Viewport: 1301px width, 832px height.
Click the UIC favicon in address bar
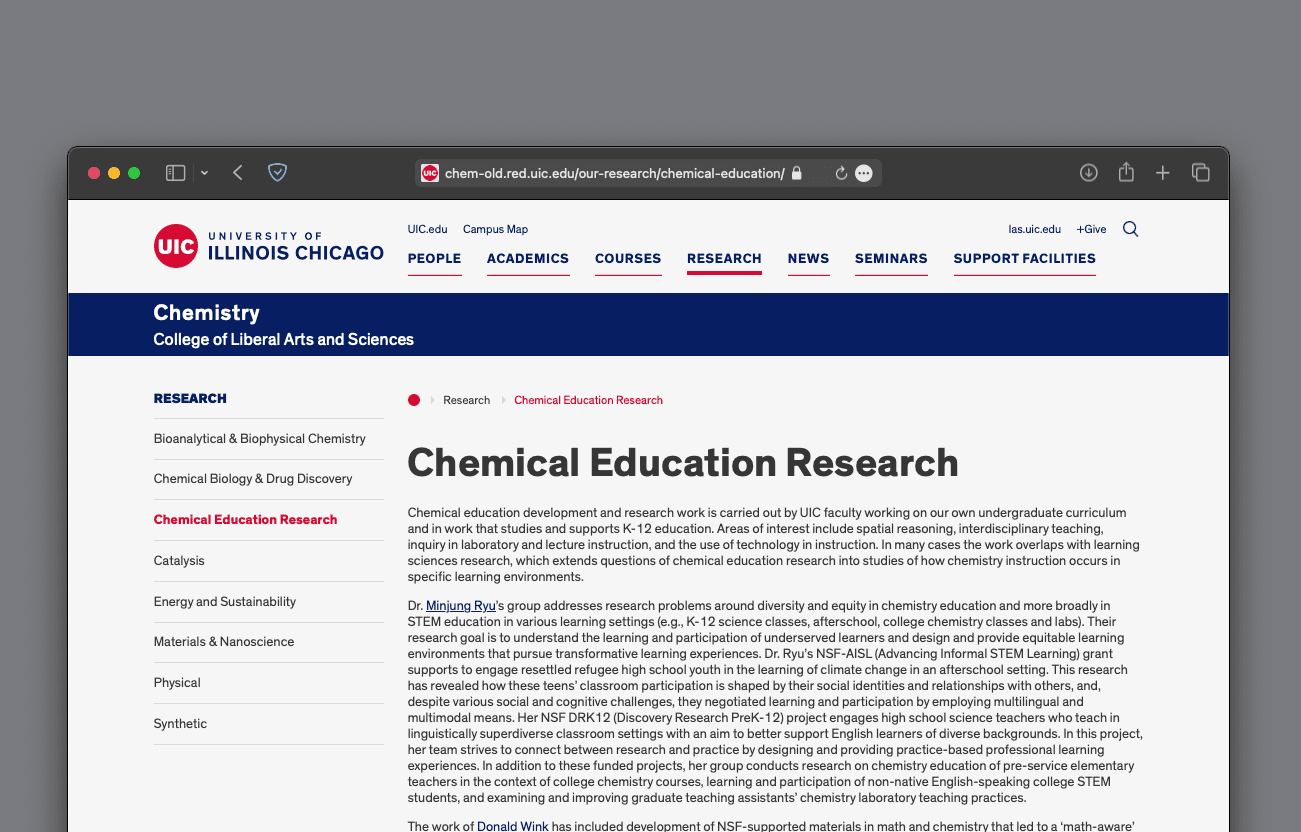click(x=430, y=173)
